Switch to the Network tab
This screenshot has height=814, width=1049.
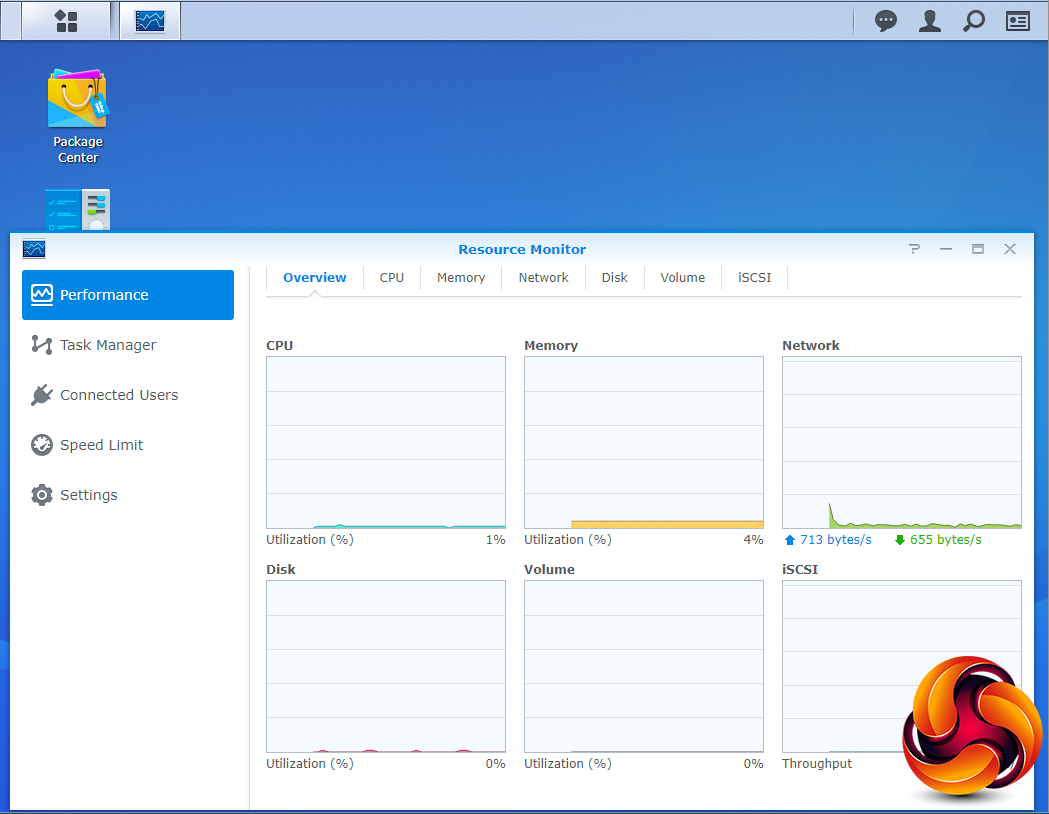point(543,278)
